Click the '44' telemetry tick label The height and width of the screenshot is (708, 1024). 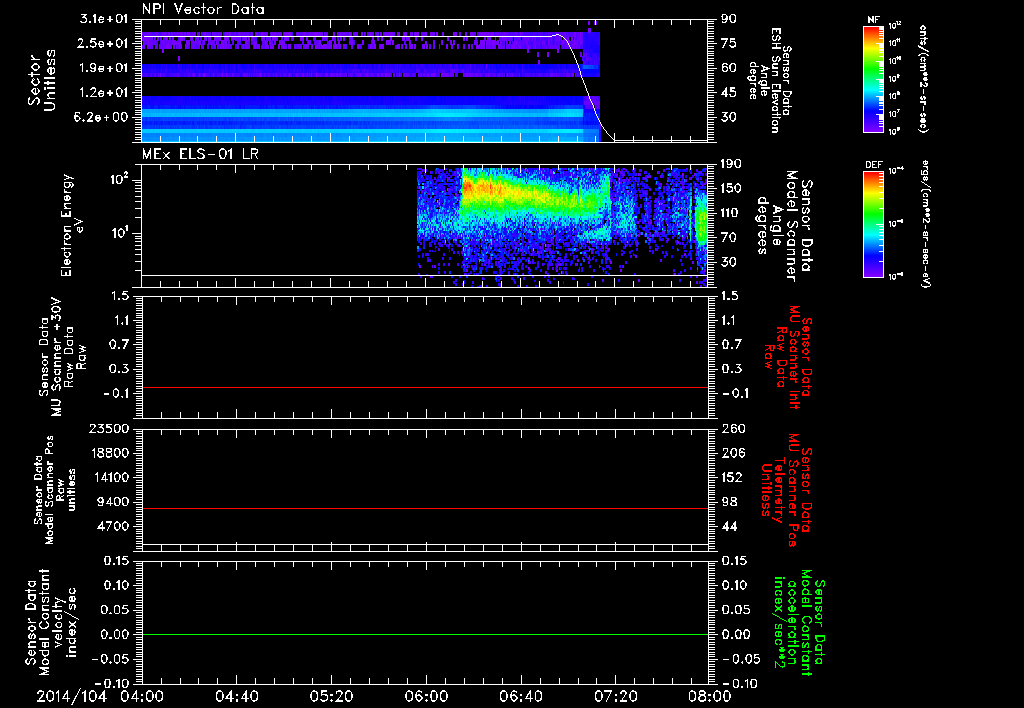click(728, 526)
